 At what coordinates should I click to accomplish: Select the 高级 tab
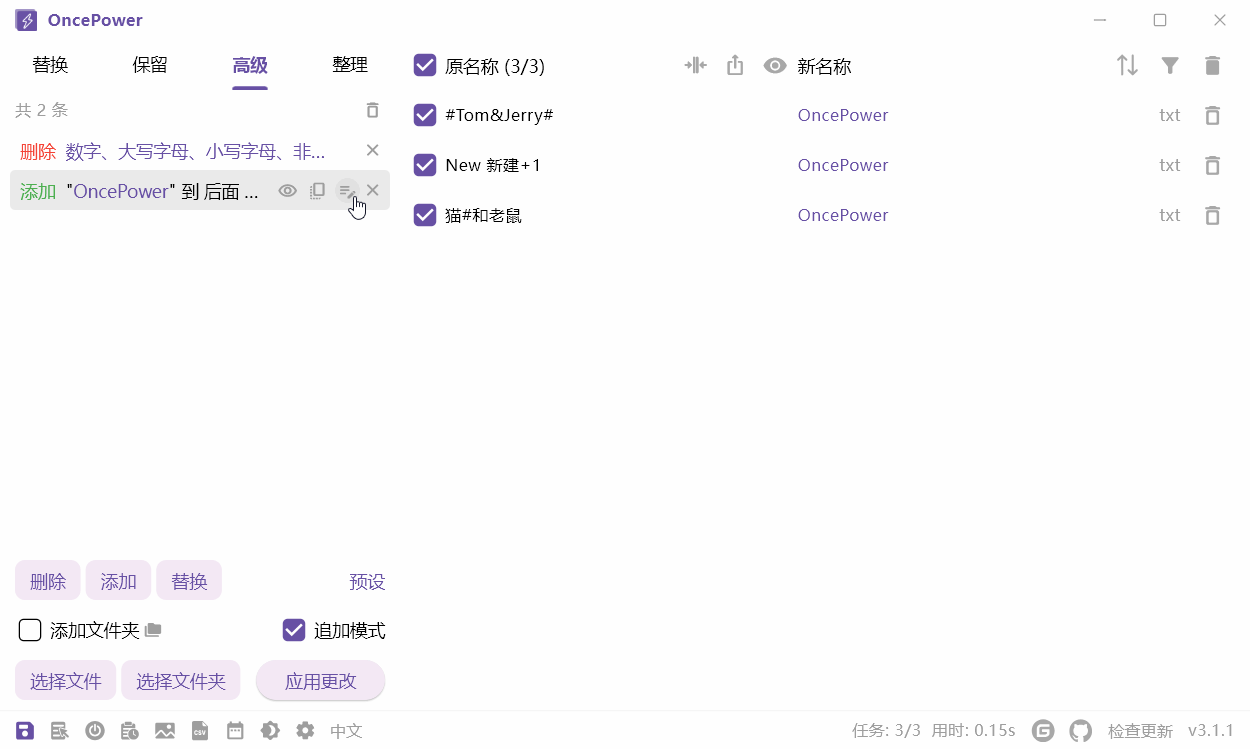[x=250, y=66]
